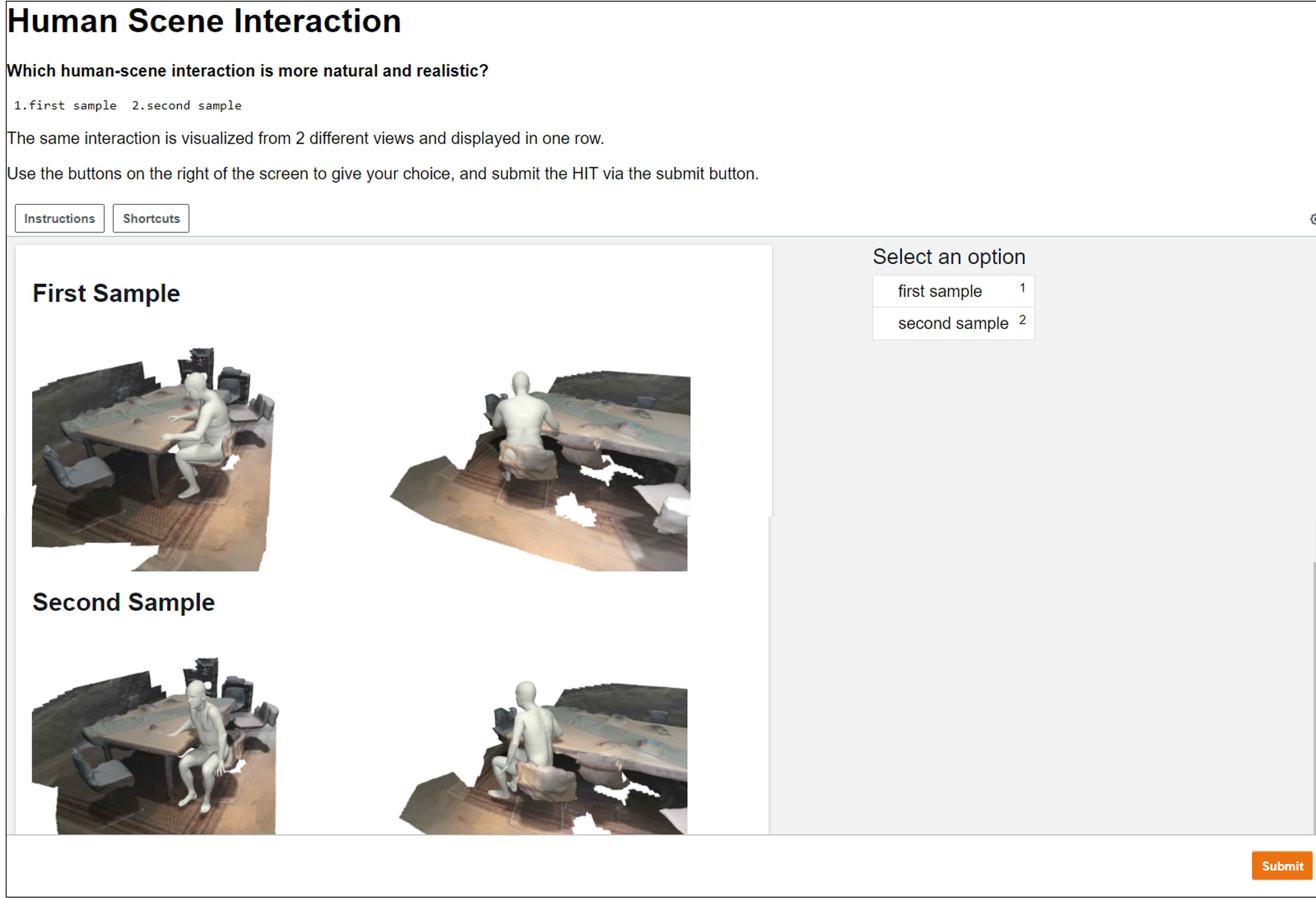Screen dimensions: 1316x898
Task: Click shortcut number 2 beside second sample
Action: pos(1022,320)
